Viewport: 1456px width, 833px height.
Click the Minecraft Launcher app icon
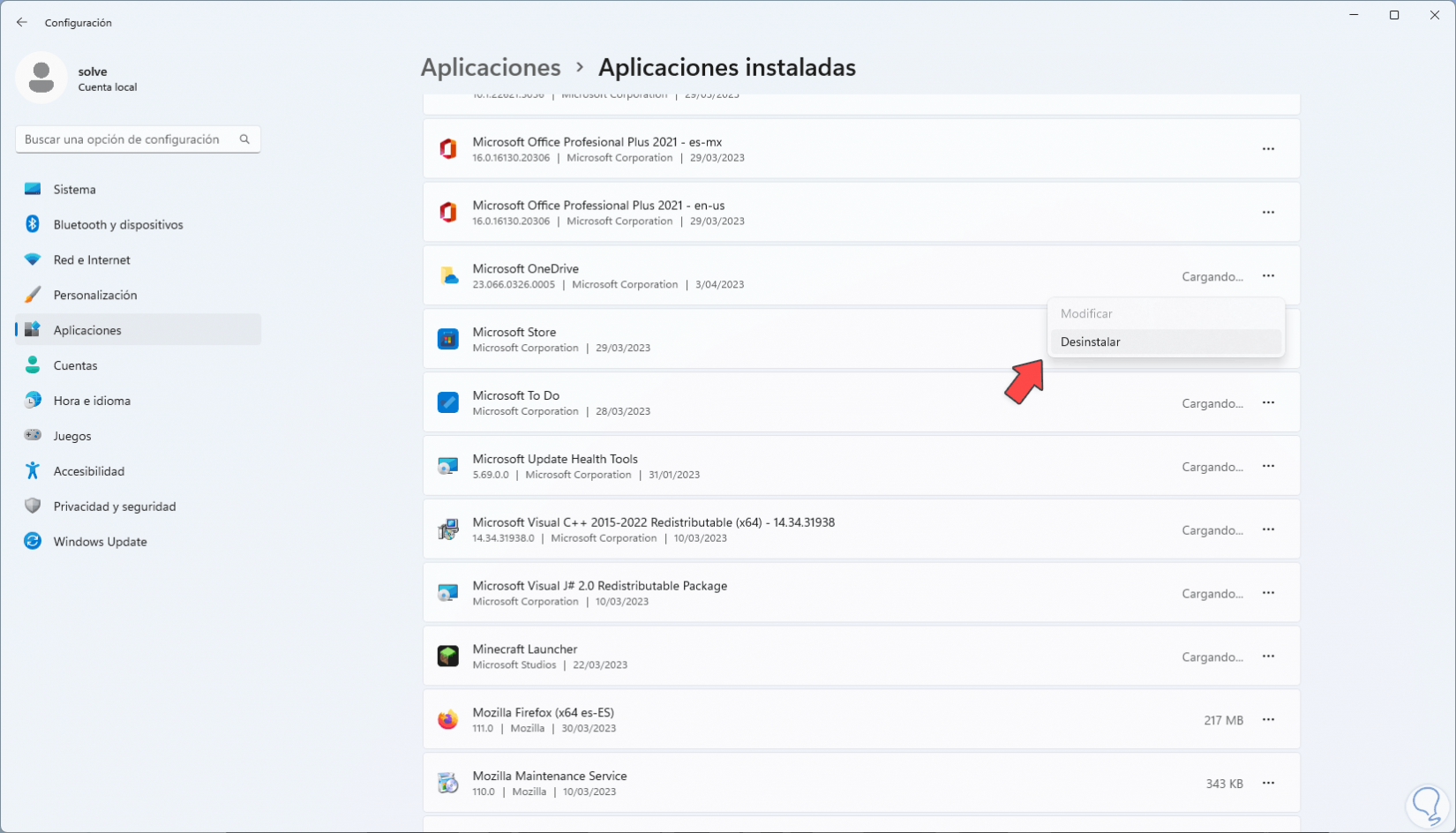[x=448, y=657]
